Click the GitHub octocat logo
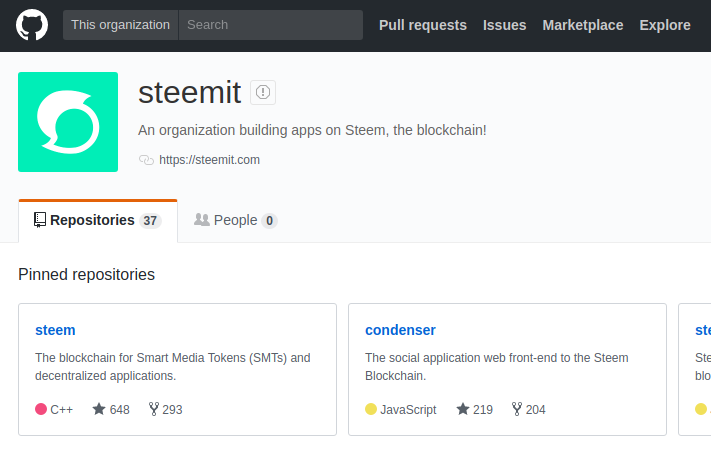 [32, 25]
